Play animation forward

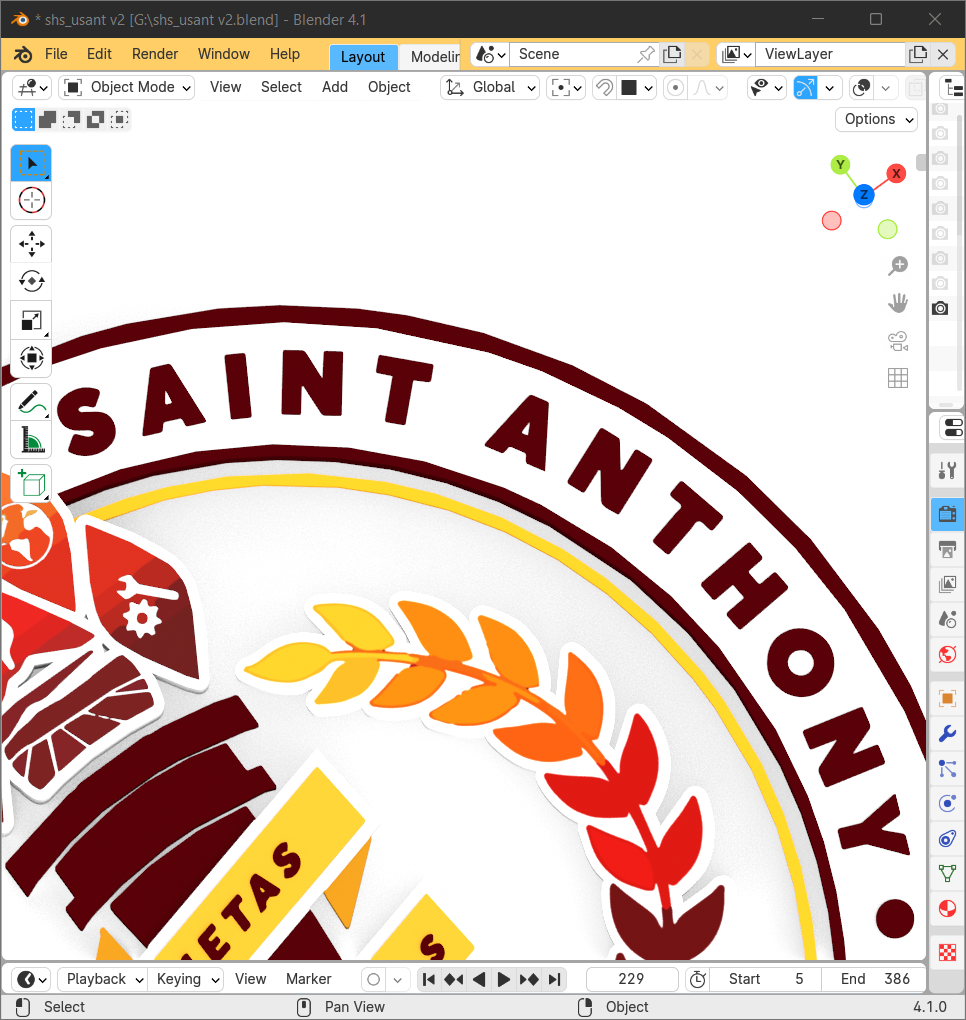click(x=503, y=979)
